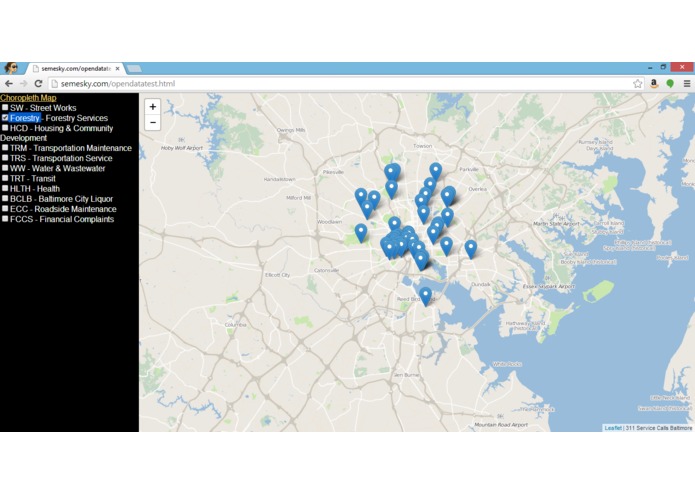Click the Towson label on map

click(422, 146)
